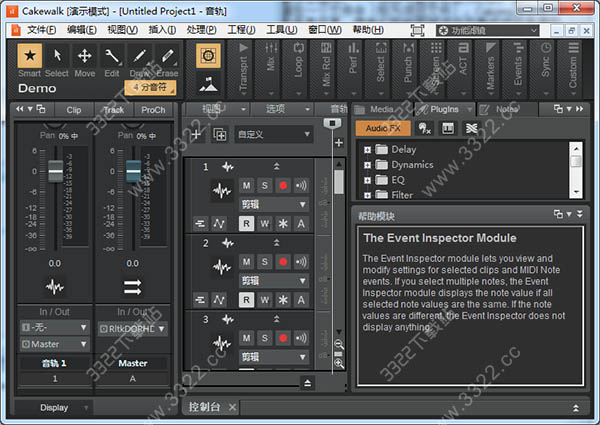Click the crossed-lines plugin browser icon
The height and width of the screenshot is (425, 600).
[472, 128]
